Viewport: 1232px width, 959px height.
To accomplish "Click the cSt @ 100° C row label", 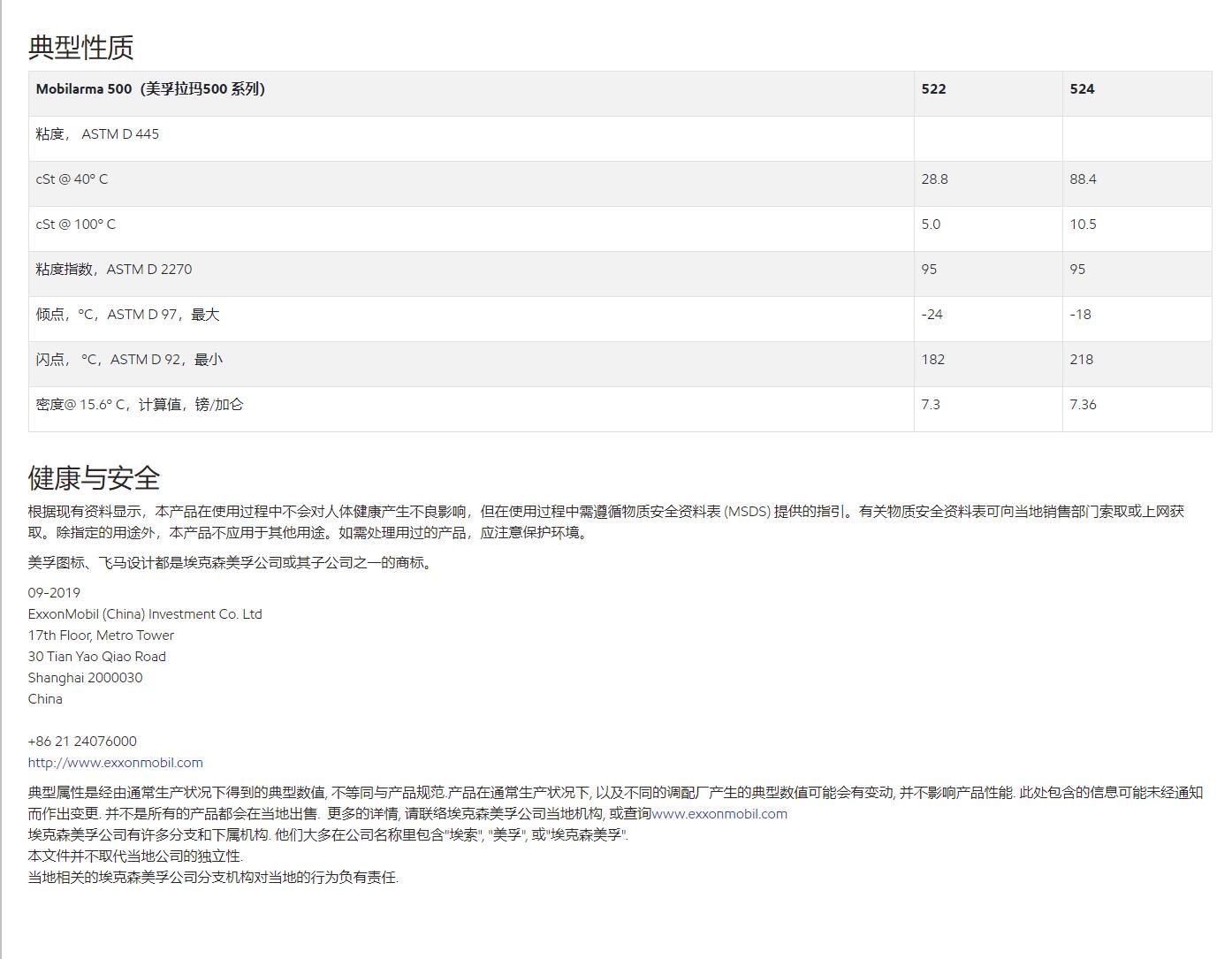I will (x=76, y=225).
